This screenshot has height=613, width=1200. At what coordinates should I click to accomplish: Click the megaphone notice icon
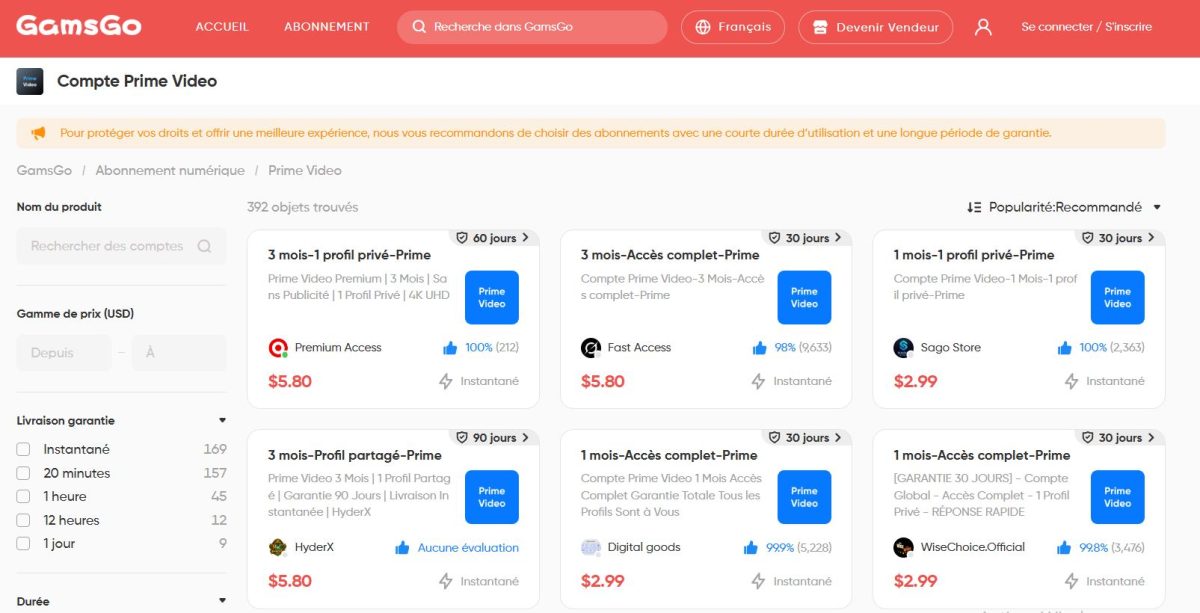(x=39, y=133)
